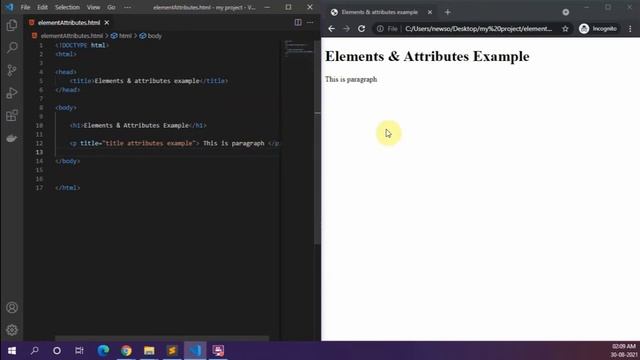Open the Accounts menu in VS Code

(x=12, y=307)
